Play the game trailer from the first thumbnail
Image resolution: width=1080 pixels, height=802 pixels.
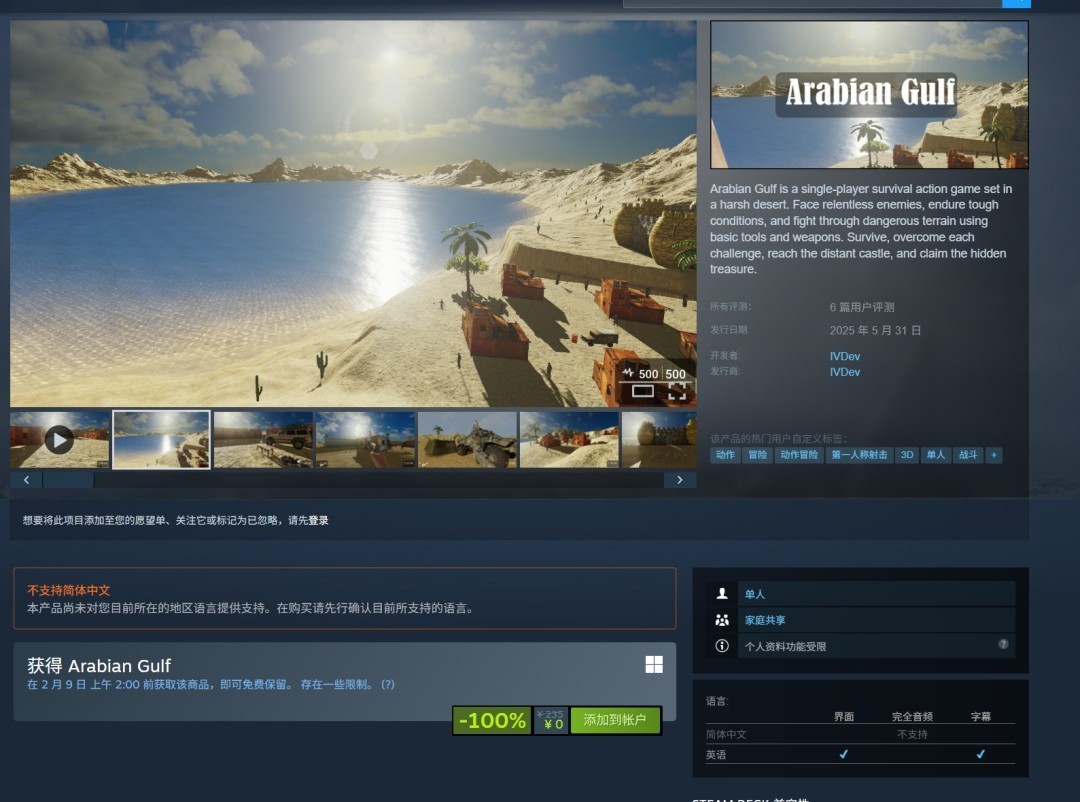click(x=59, y=439)
